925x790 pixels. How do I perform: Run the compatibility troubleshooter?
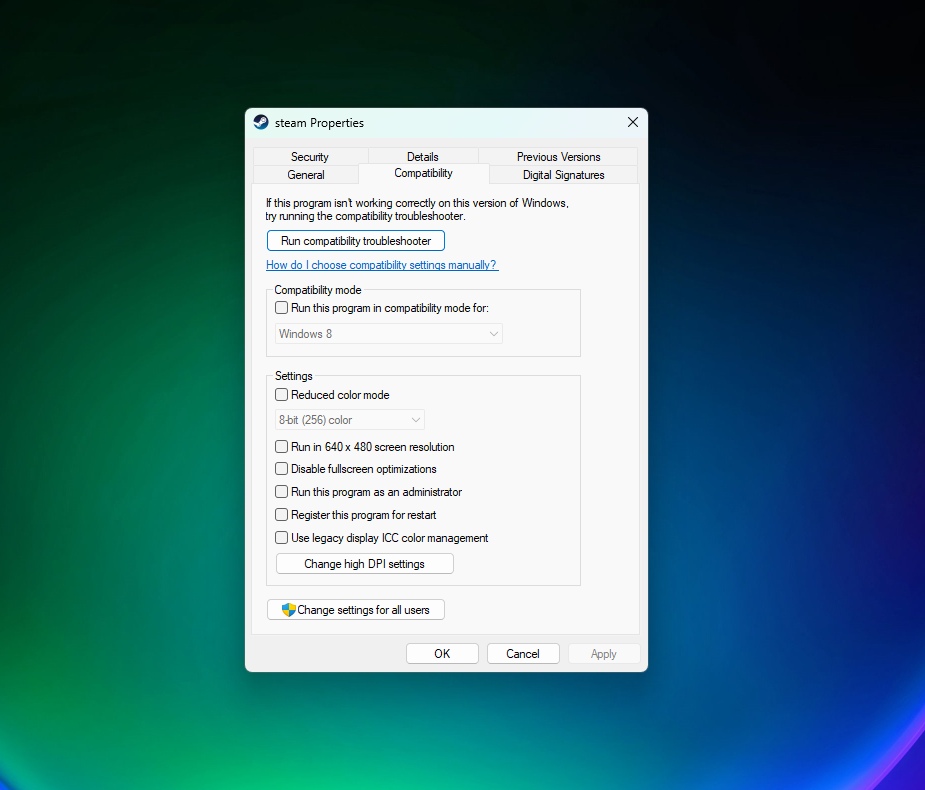tap(356, 241)
